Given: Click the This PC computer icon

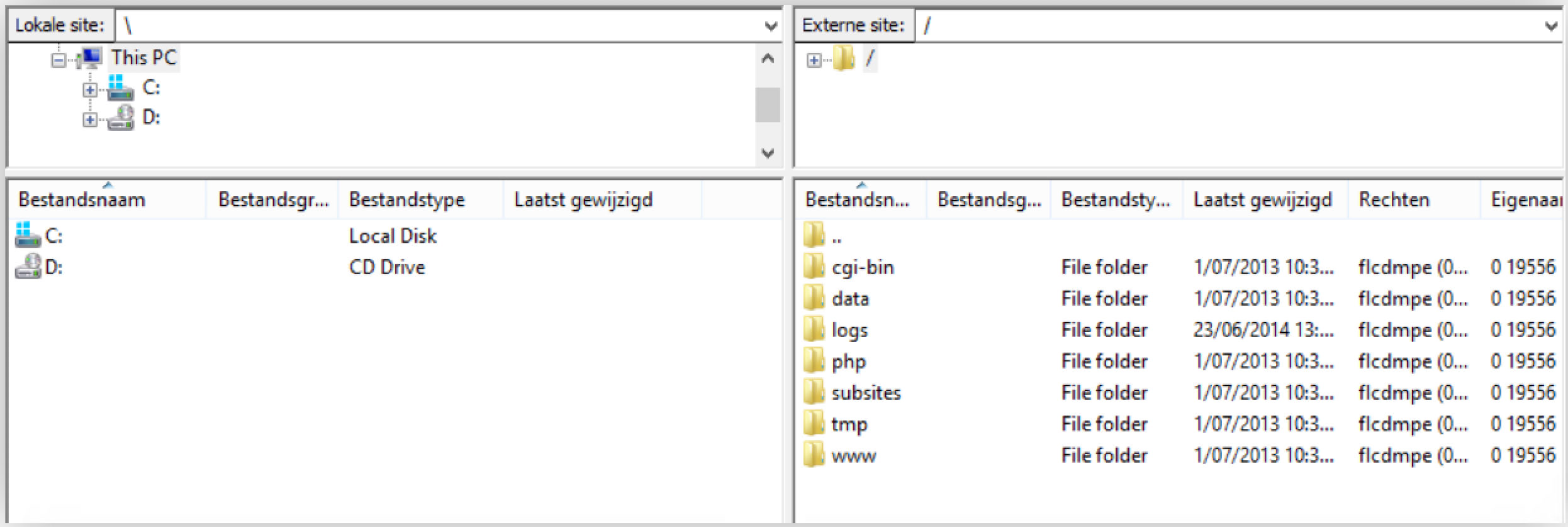Looking at the screenshot, I should pyautogui.click(x=90, y=58).
